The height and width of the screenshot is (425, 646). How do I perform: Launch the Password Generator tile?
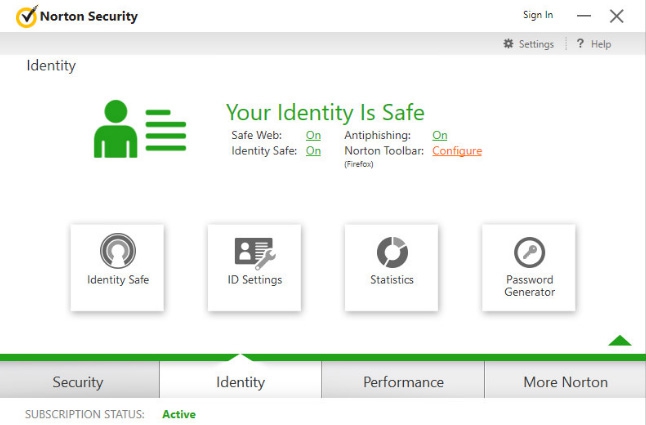pyautogui.click(x=529, y=267)
